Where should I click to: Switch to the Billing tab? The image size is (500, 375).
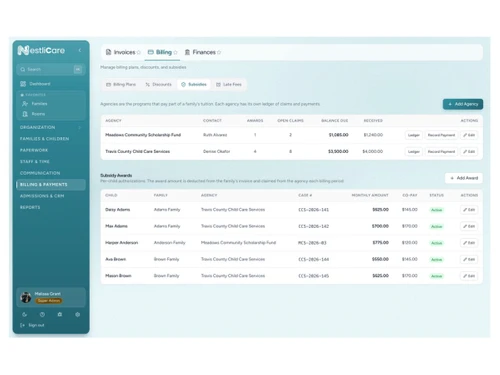pyautogui.click(x=160, y=52)
